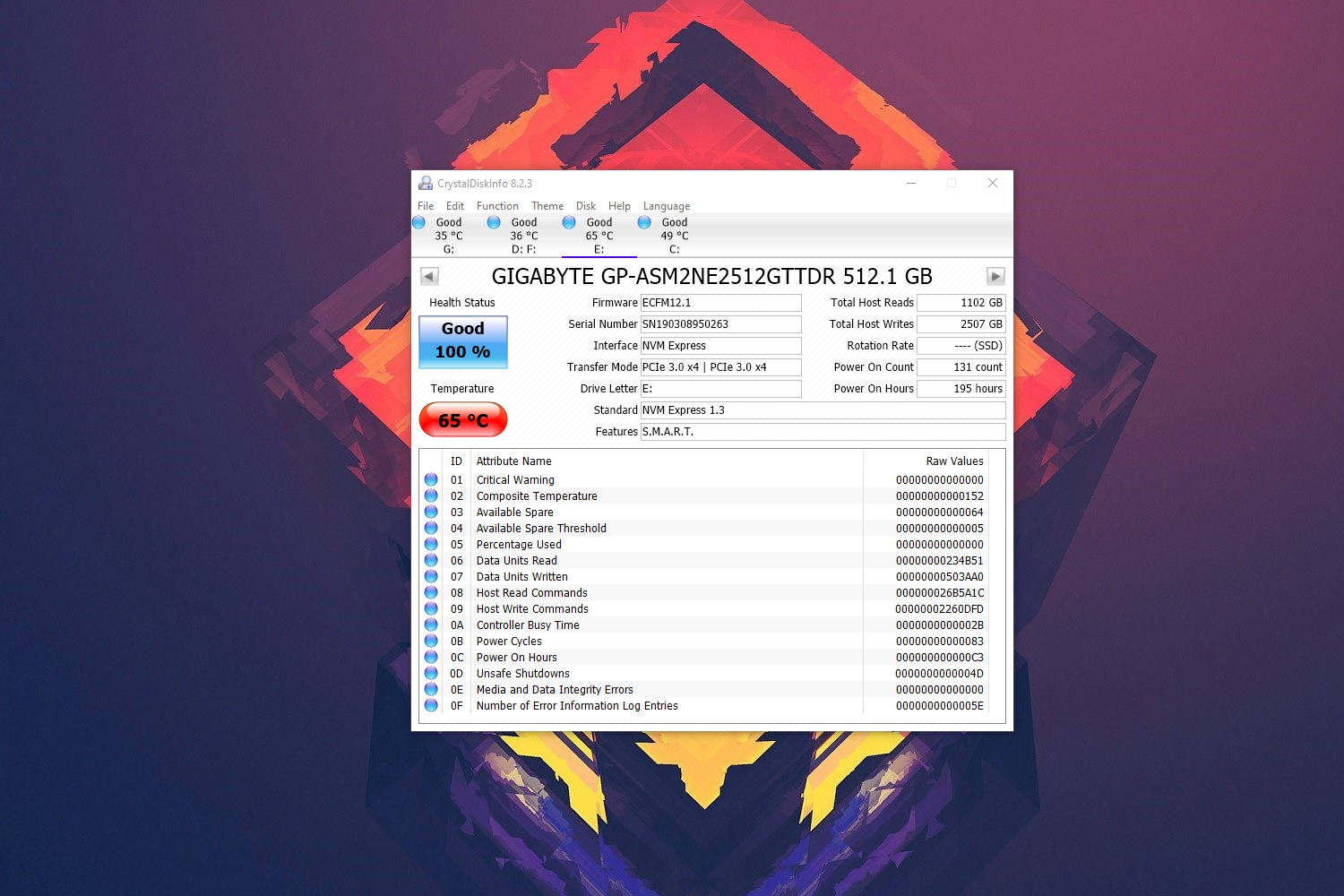Click status orb for Composite Temperature
Image resolution: width=1344 pixels, height=896 pixels.
[431, 495]
